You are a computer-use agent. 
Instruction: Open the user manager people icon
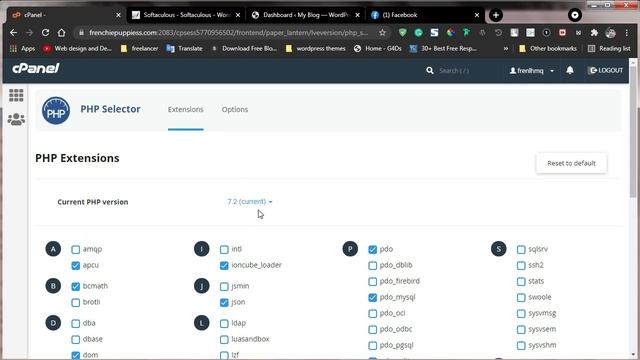(x=16, y=119)
